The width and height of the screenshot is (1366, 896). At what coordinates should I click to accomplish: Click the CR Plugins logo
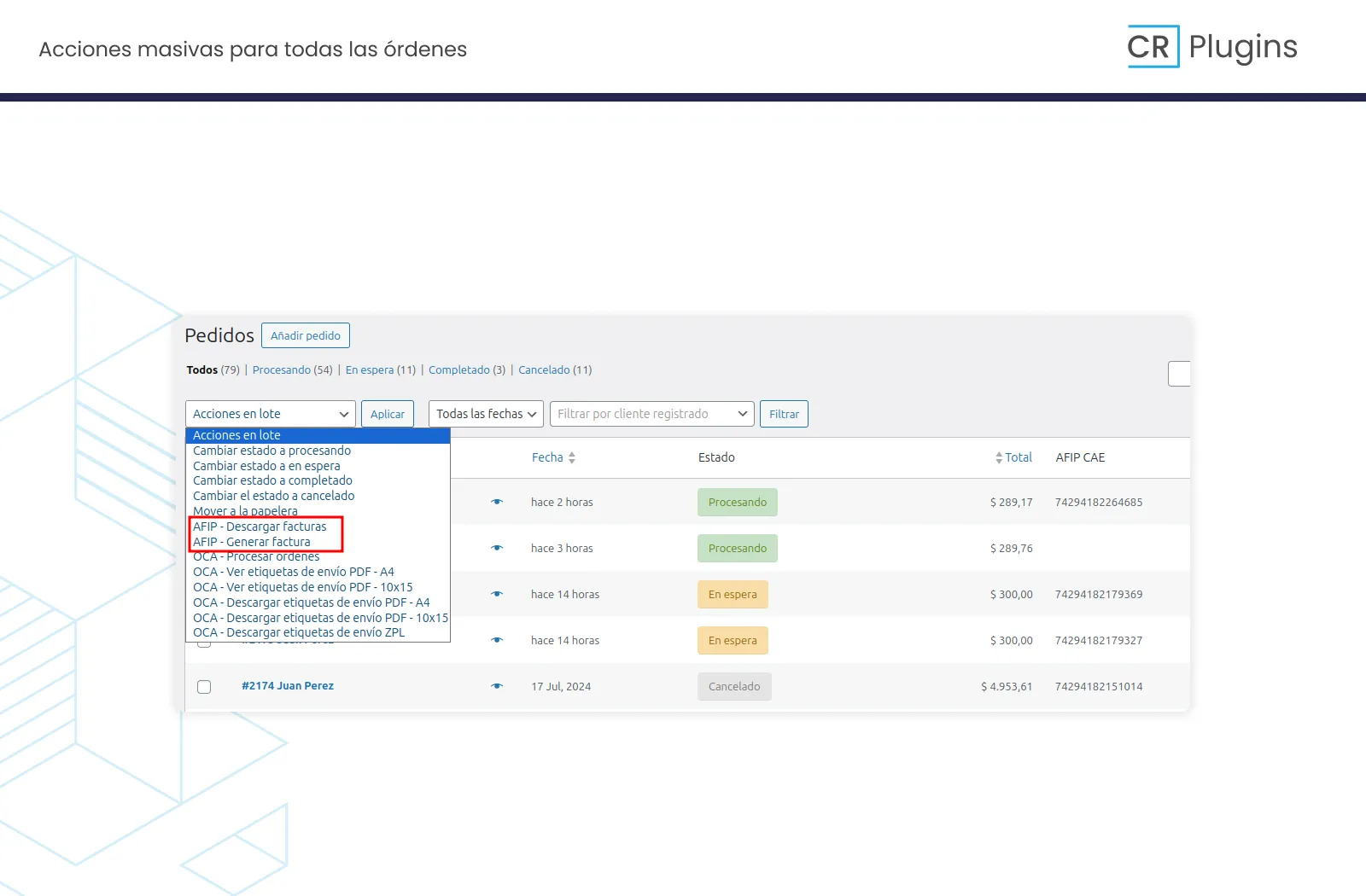(1211, 47)
